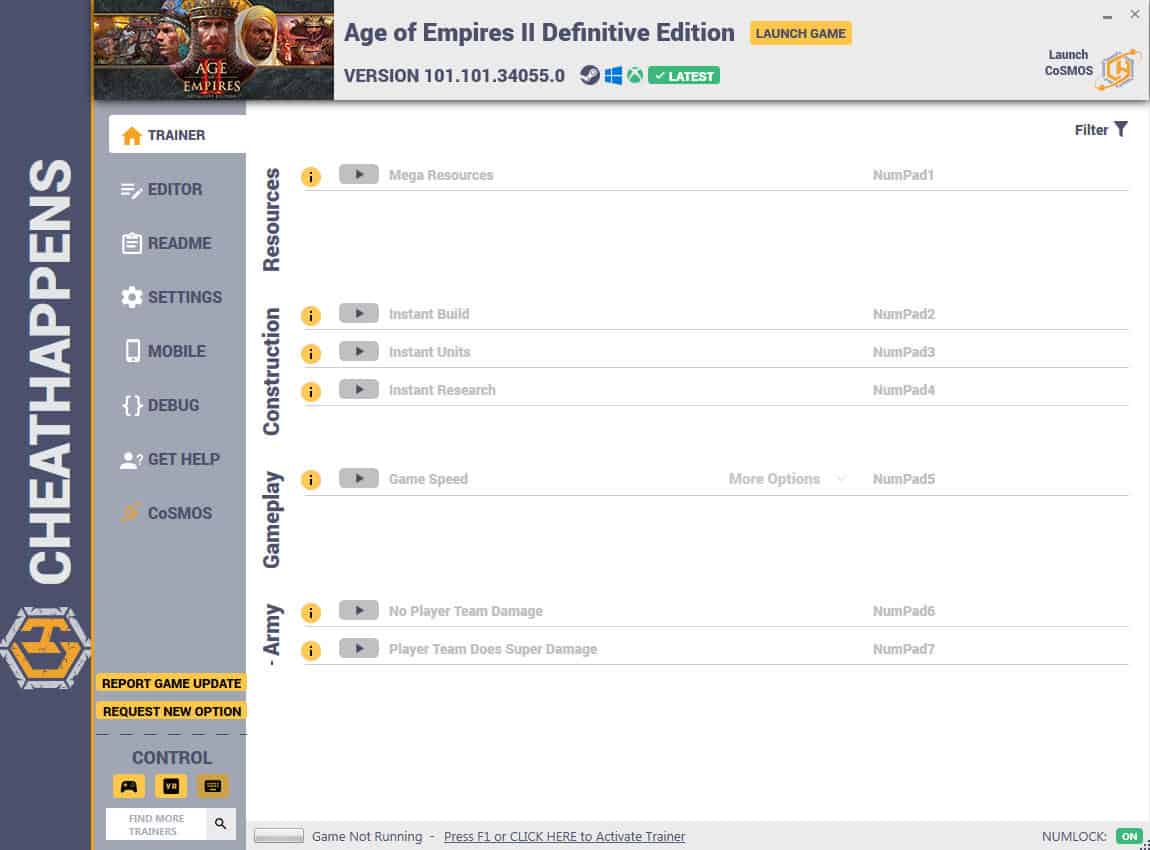This screenshot has width=1150, height=850.
Task: Click Report Game Update button
Action: tap(172, 683)
